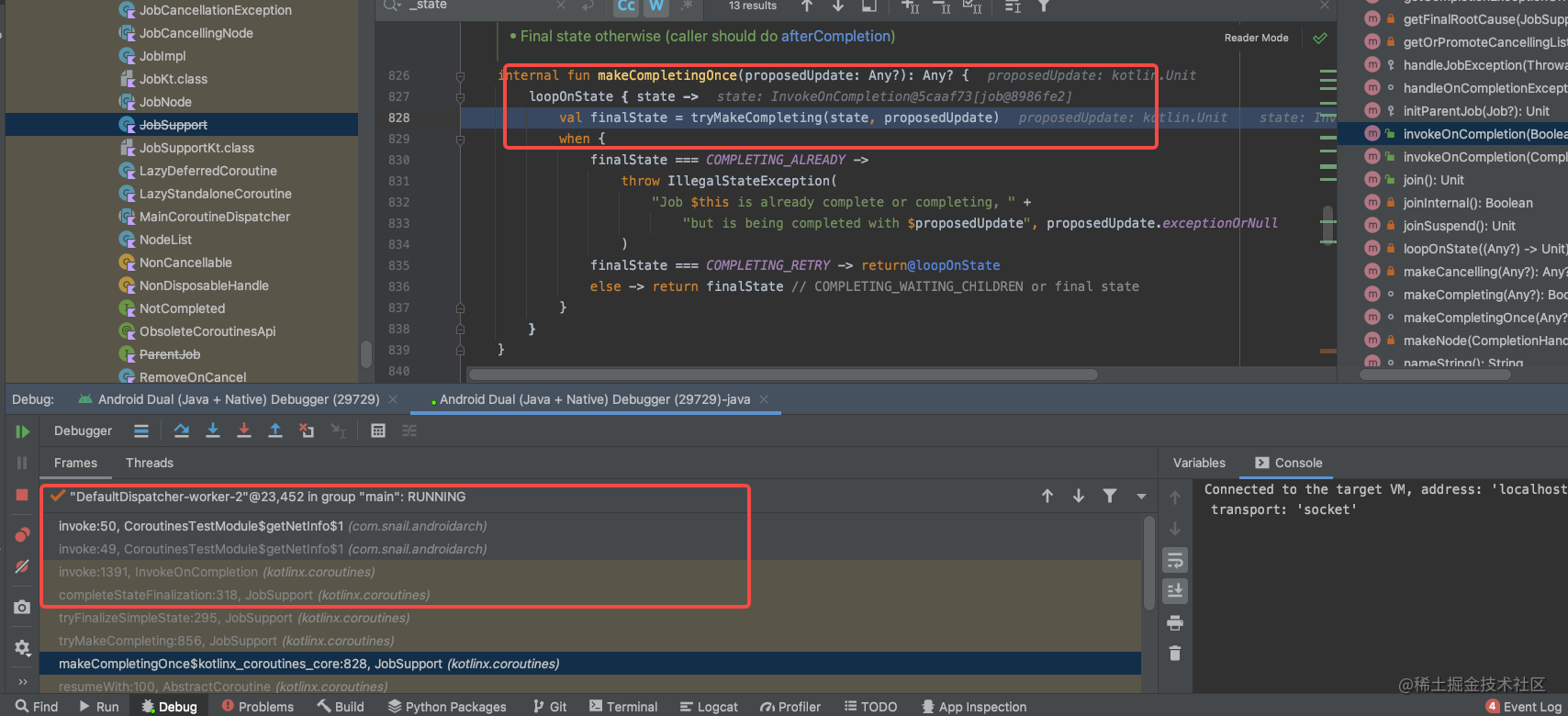Toggle soft-wrap in console
The image size is (1568, 716).
pos(1175,560)
